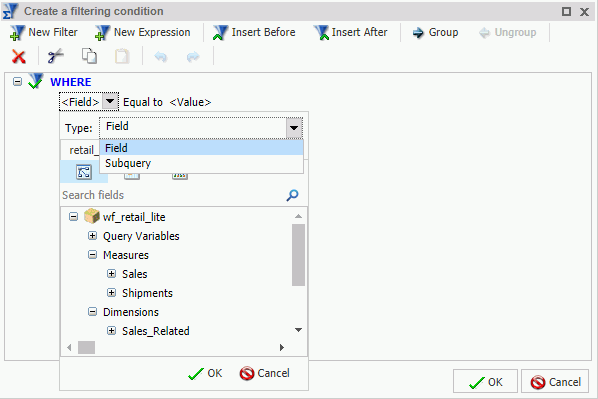Click OK in the field picker popup
598x399 pixels.
pos(205,373)
